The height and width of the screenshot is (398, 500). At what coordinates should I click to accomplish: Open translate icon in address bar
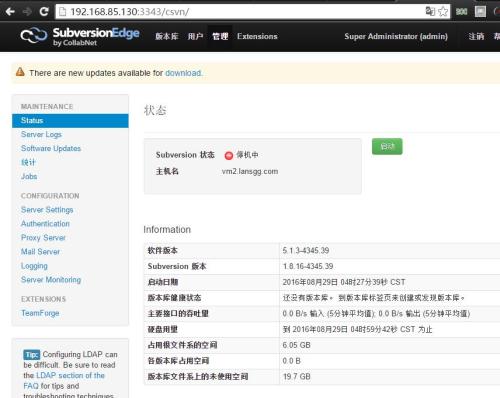[x=430, y=11]
